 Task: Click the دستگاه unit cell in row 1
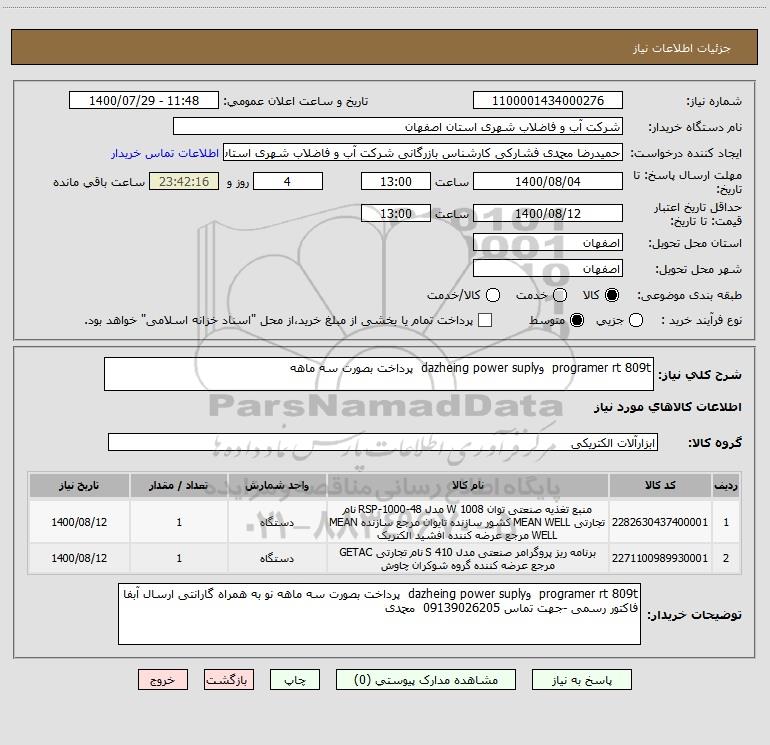(277, 522)
